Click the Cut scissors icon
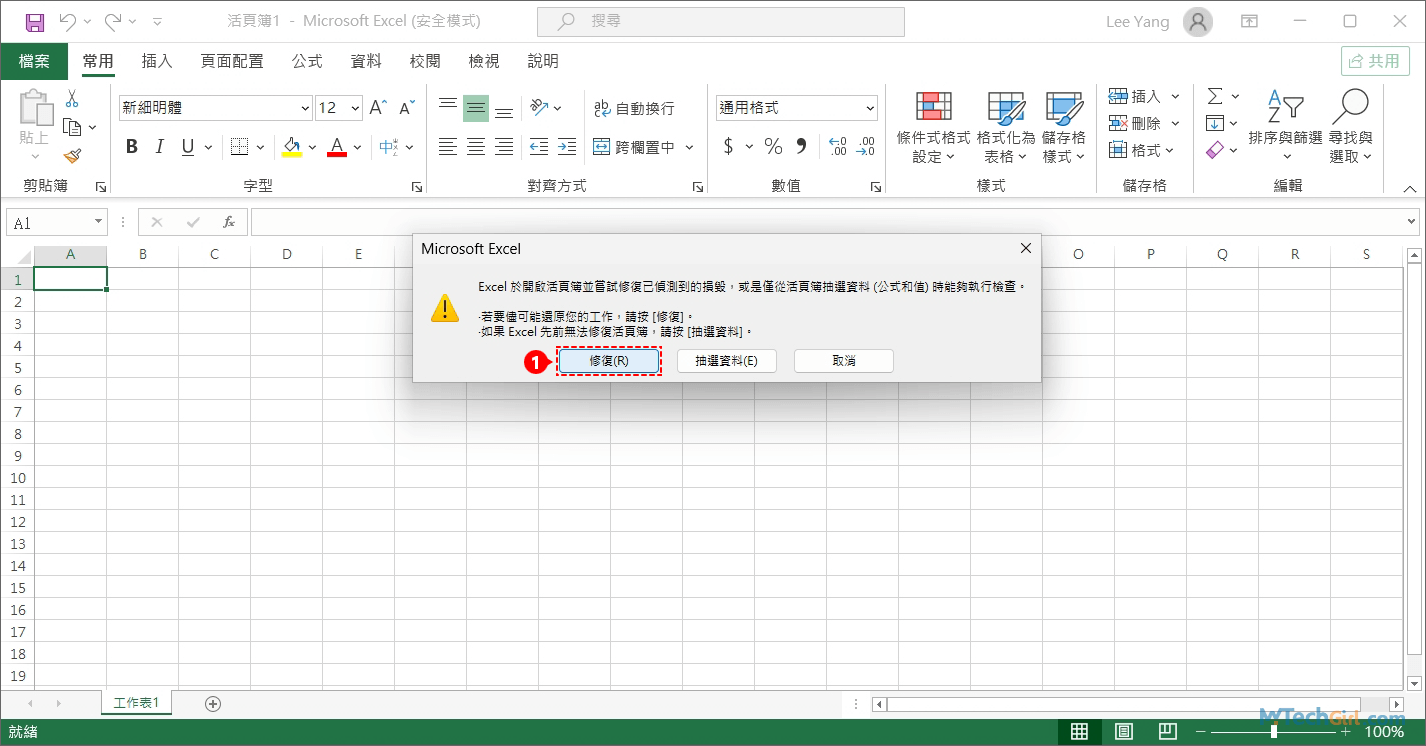1426x746 pixels. 72,99
